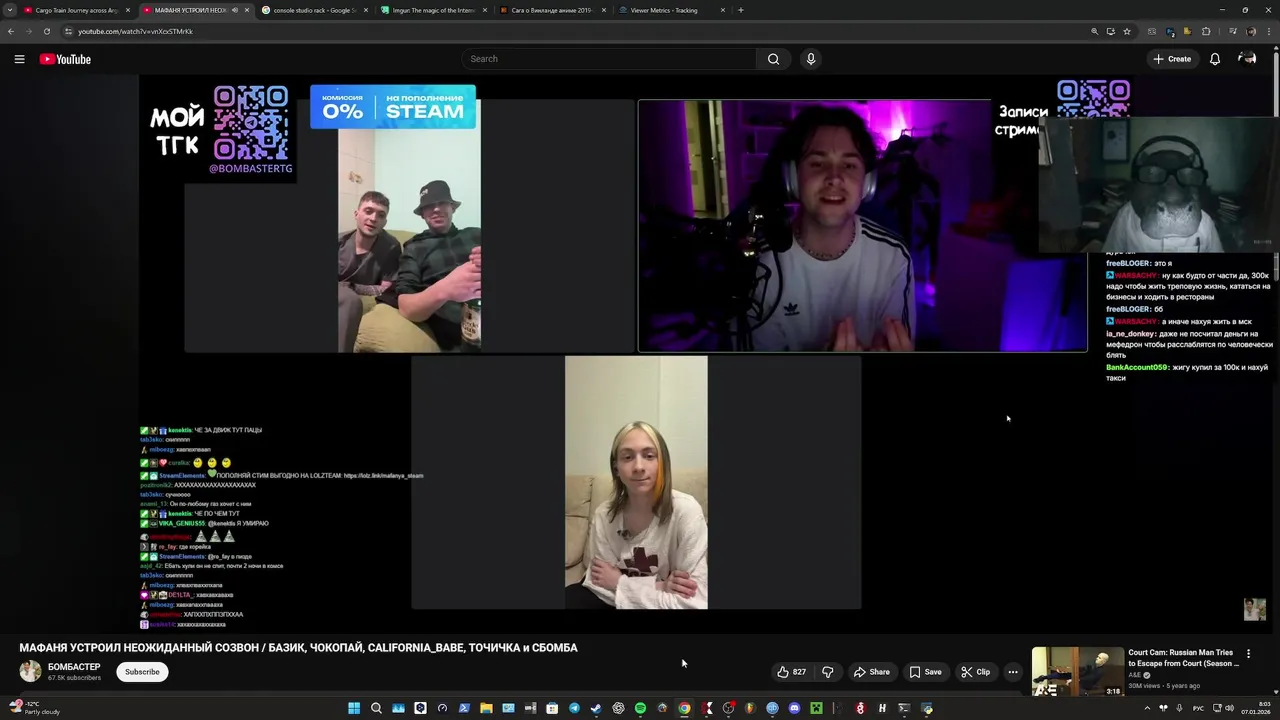Viewport: 1280px width, 720px height.
Task: Open the browser zoom indicator
Action: click(x=1095, y=31)
